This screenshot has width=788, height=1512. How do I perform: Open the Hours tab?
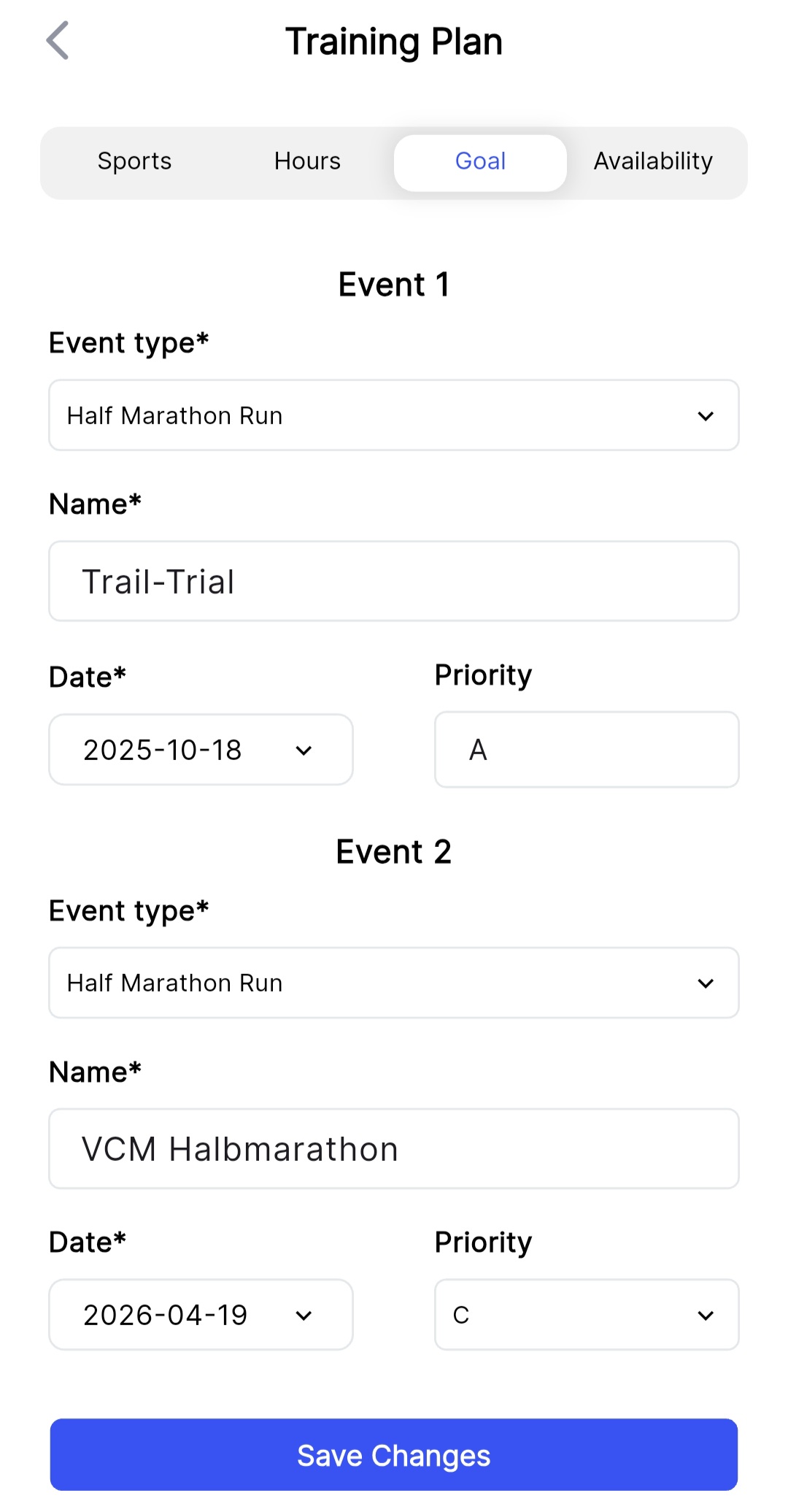coord(307,161)
